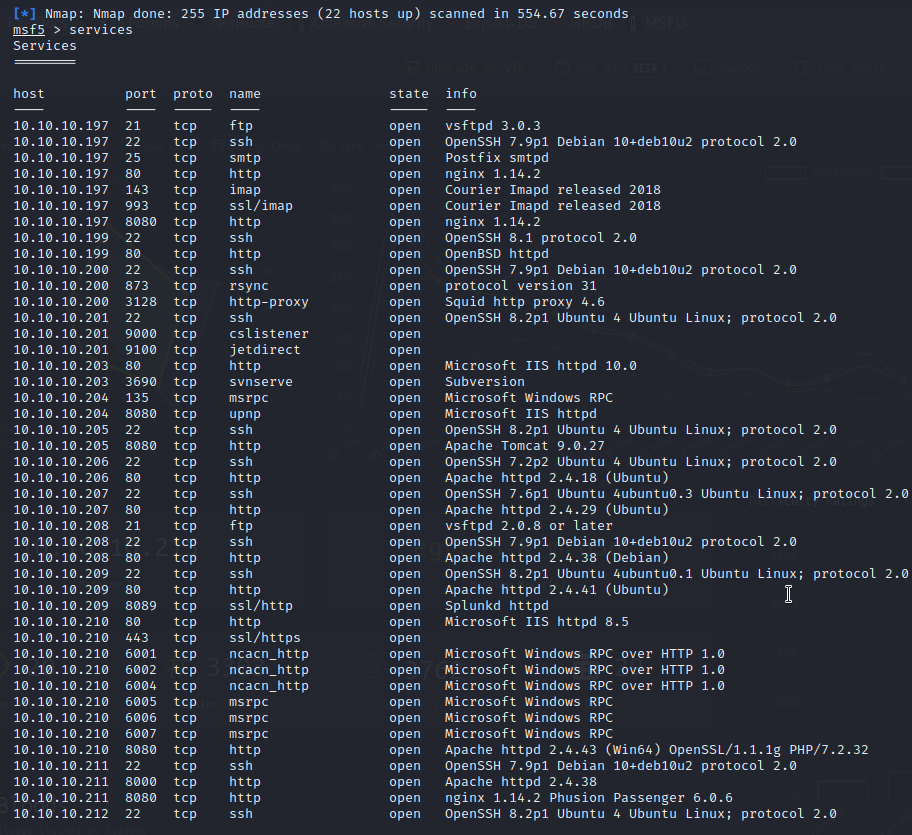This screenshot has height=835, width=912.
Task: Click the 'Apache Tomcat 9.0.27' info entry
Action: click(x=525, y=446)
